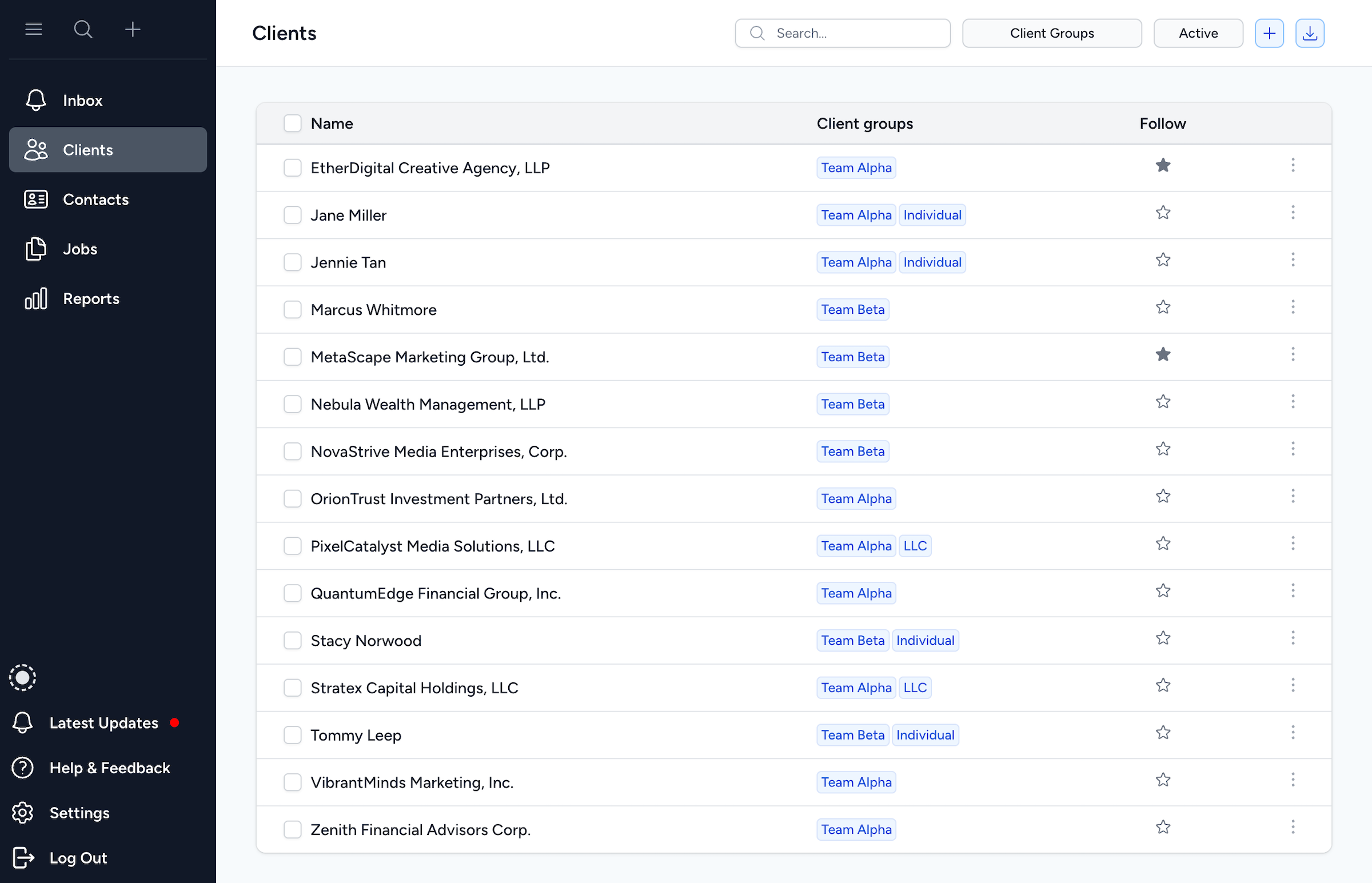This screenshot has height=883, width=1372.
Task: Click the Client Groups button
Action: click(1052, 33)
